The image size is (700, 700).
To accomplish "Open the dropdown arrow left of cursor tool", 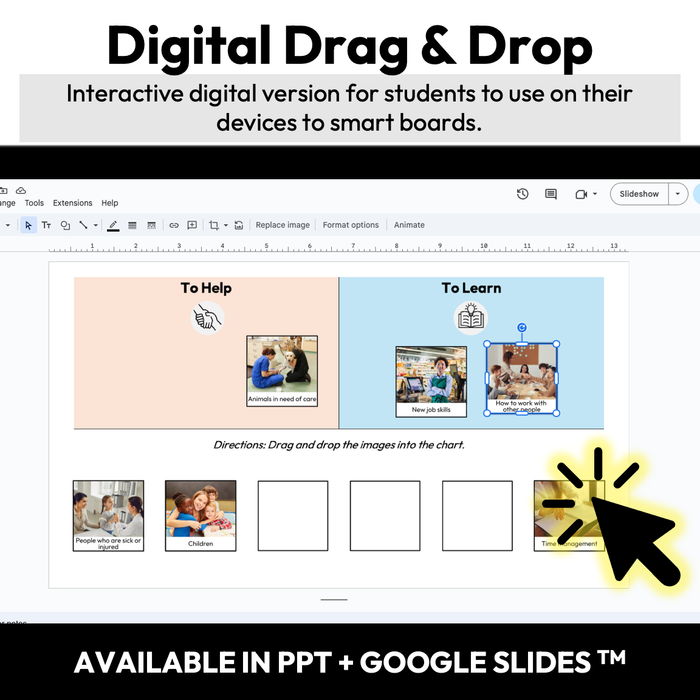I will (x=8, y=225).
